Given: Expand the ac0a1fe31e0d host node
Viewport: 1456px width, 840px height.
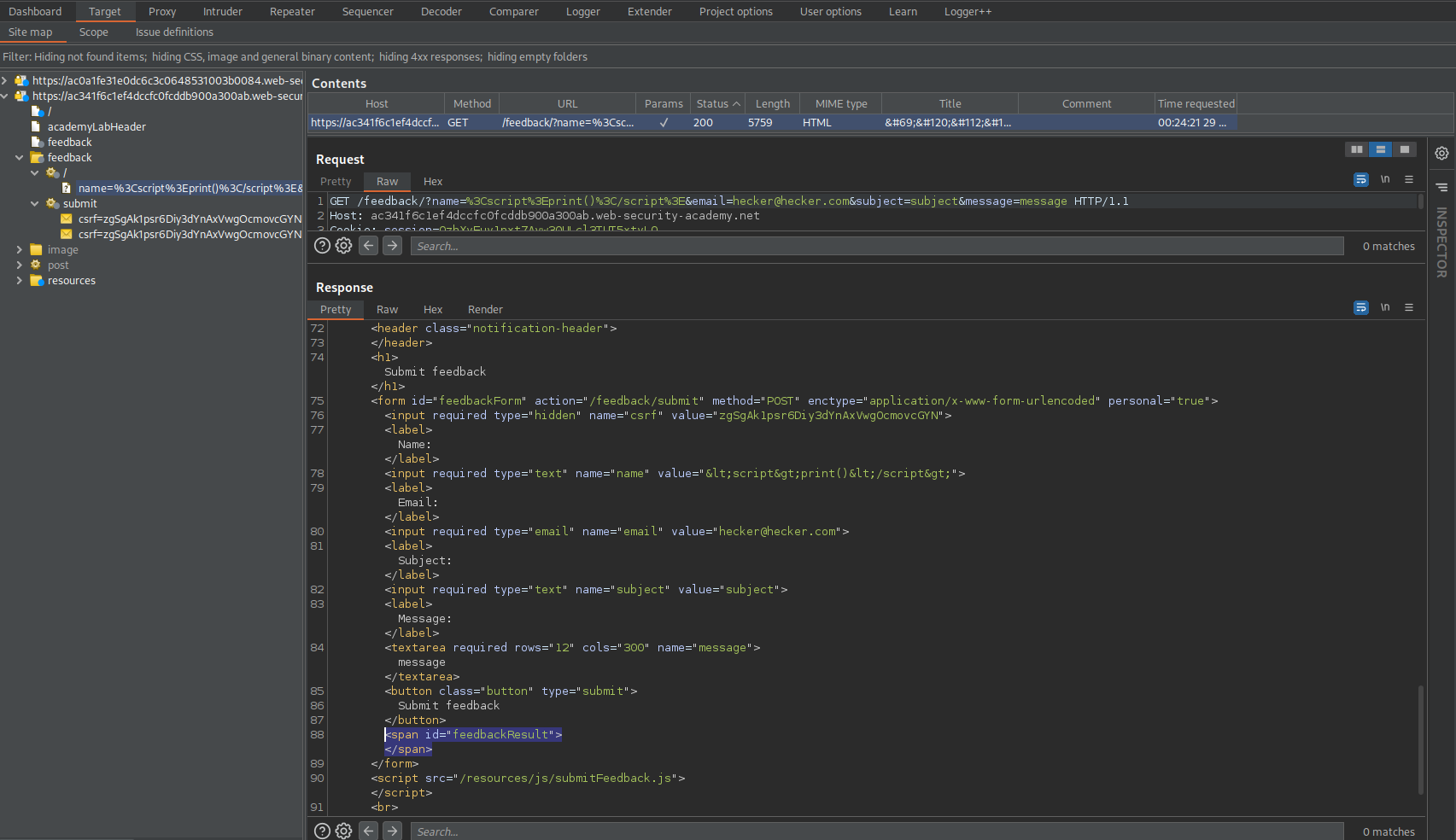Looking at the screenshot, I should pyautogui.click(x=4, y=81).
